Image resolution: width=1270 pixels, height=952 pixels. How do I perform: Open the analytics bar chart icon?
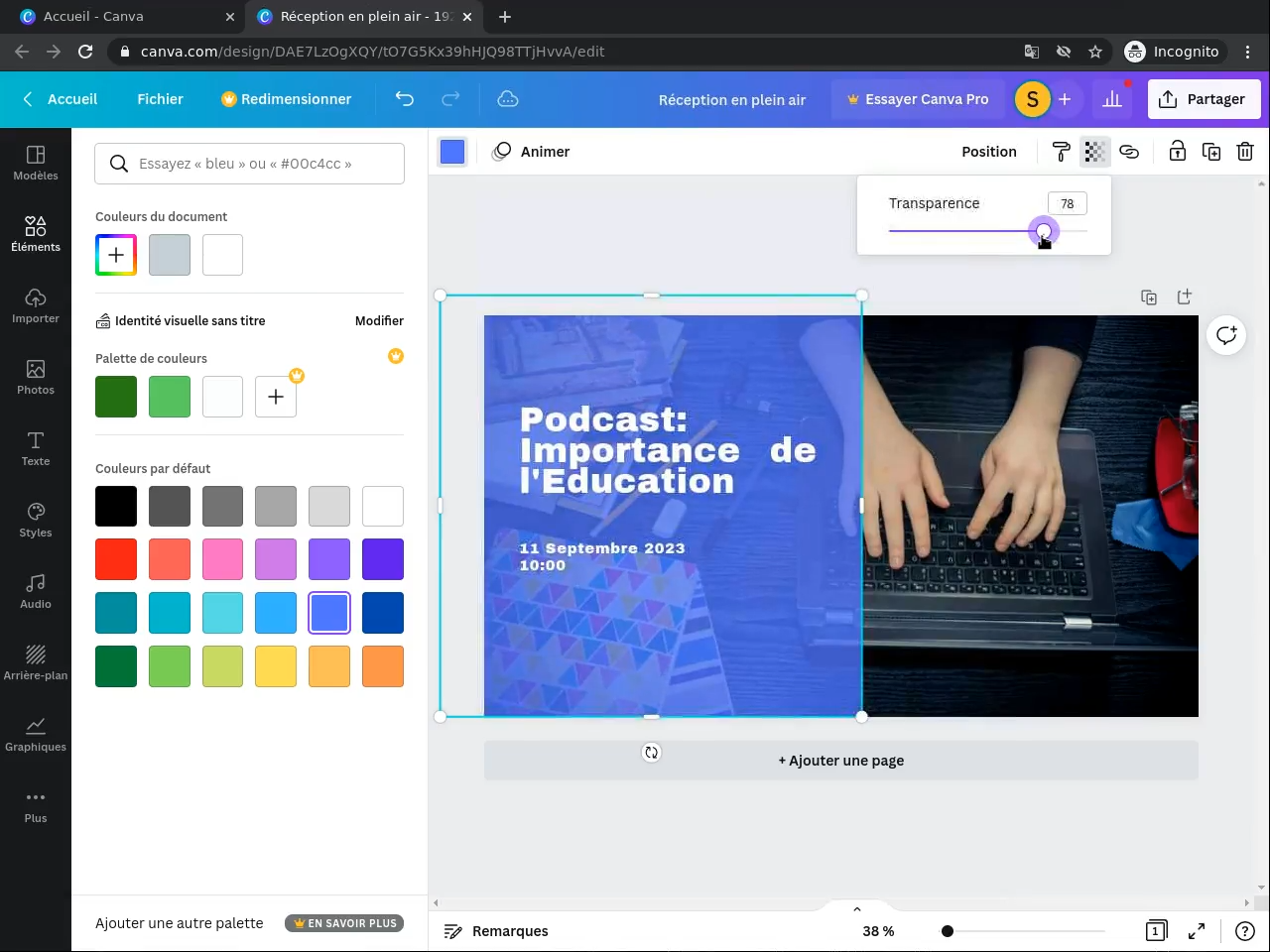[x=1112, y=99]
